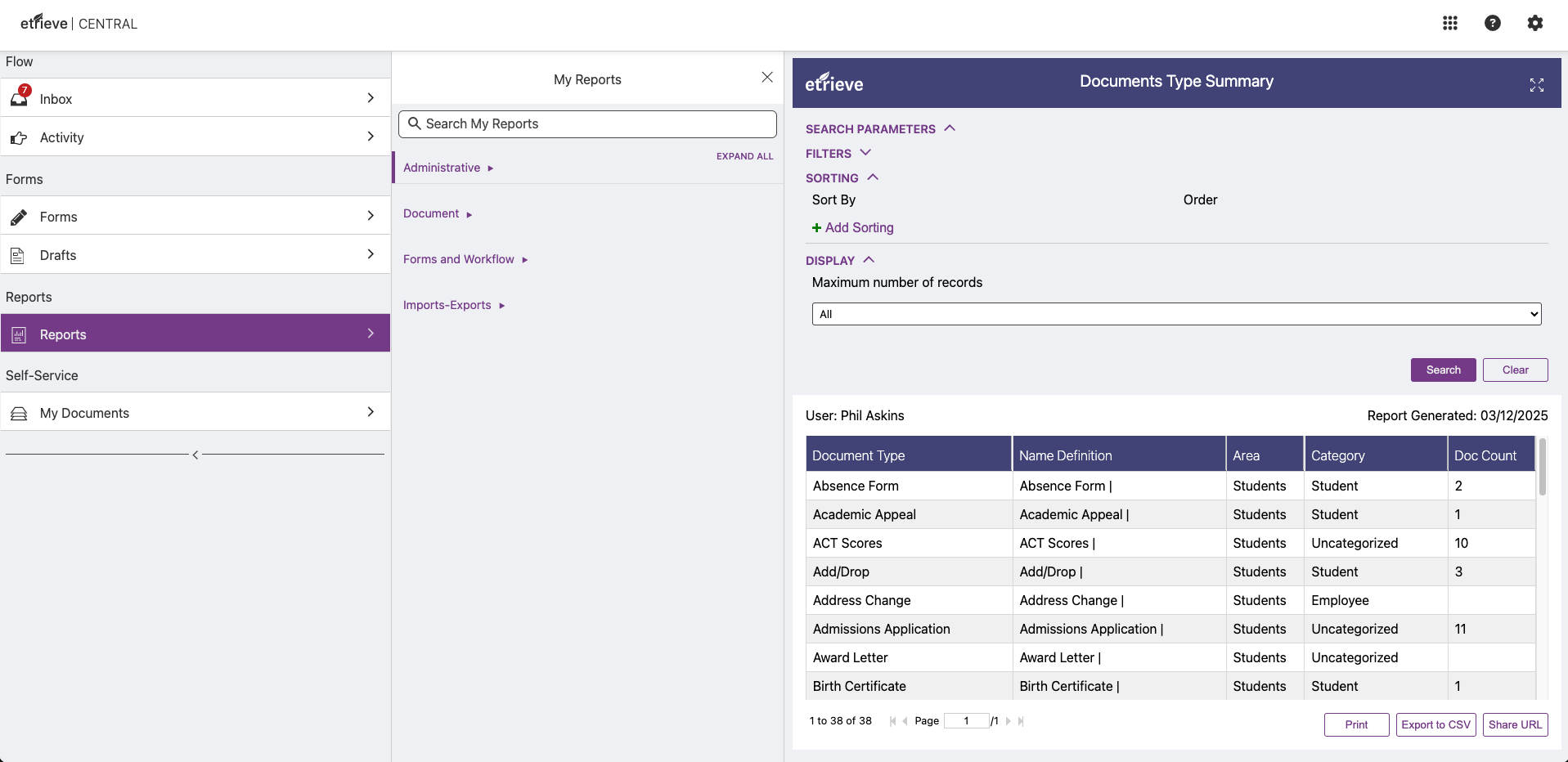The width and height of the screenshot is (1568, 762).
Task: Open My Documents under Self-Service
Action: 85,413
